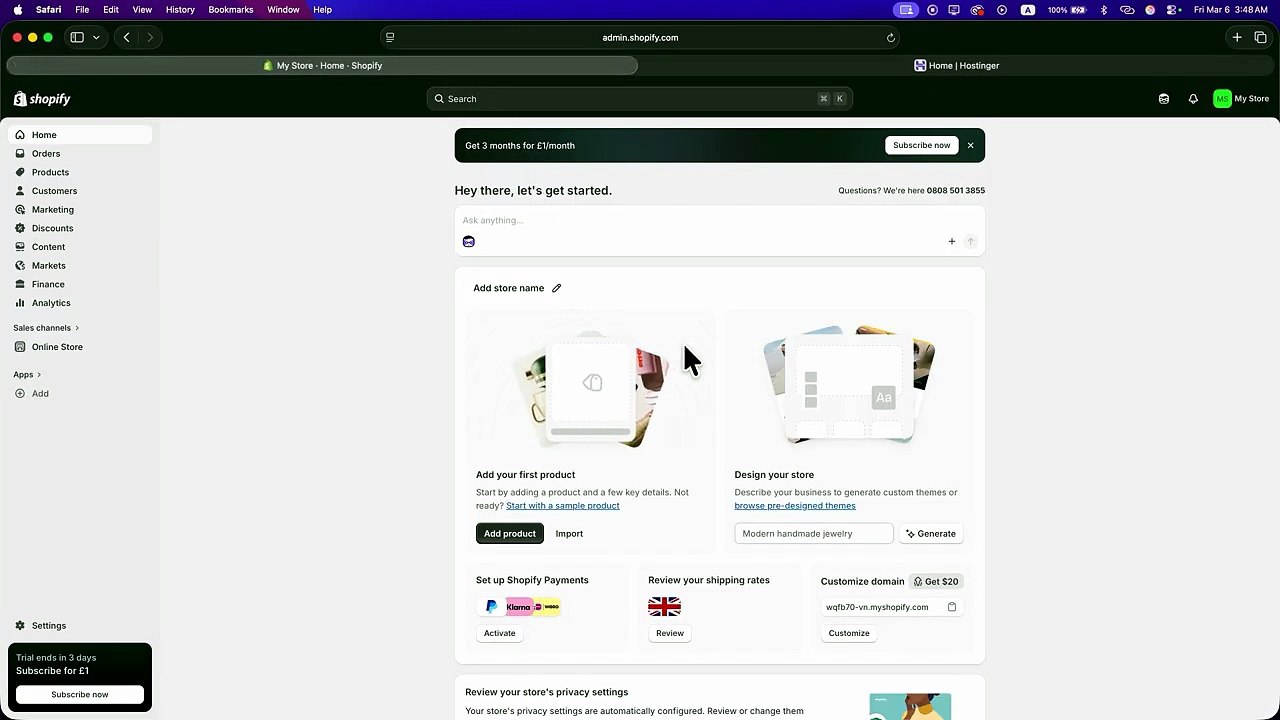
Task: Click Add app plus icon
Action: coord(20,394)
